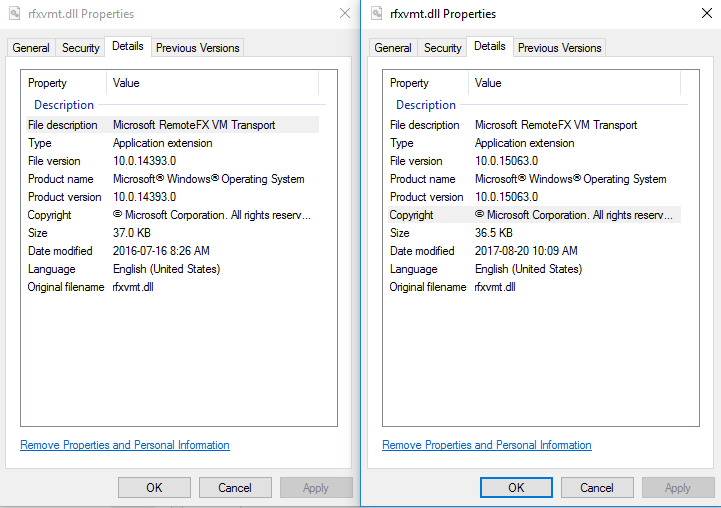Select date 2017-08-20 10:09 AM
Viewport: 721px width, 508px height.
(526, 251)
